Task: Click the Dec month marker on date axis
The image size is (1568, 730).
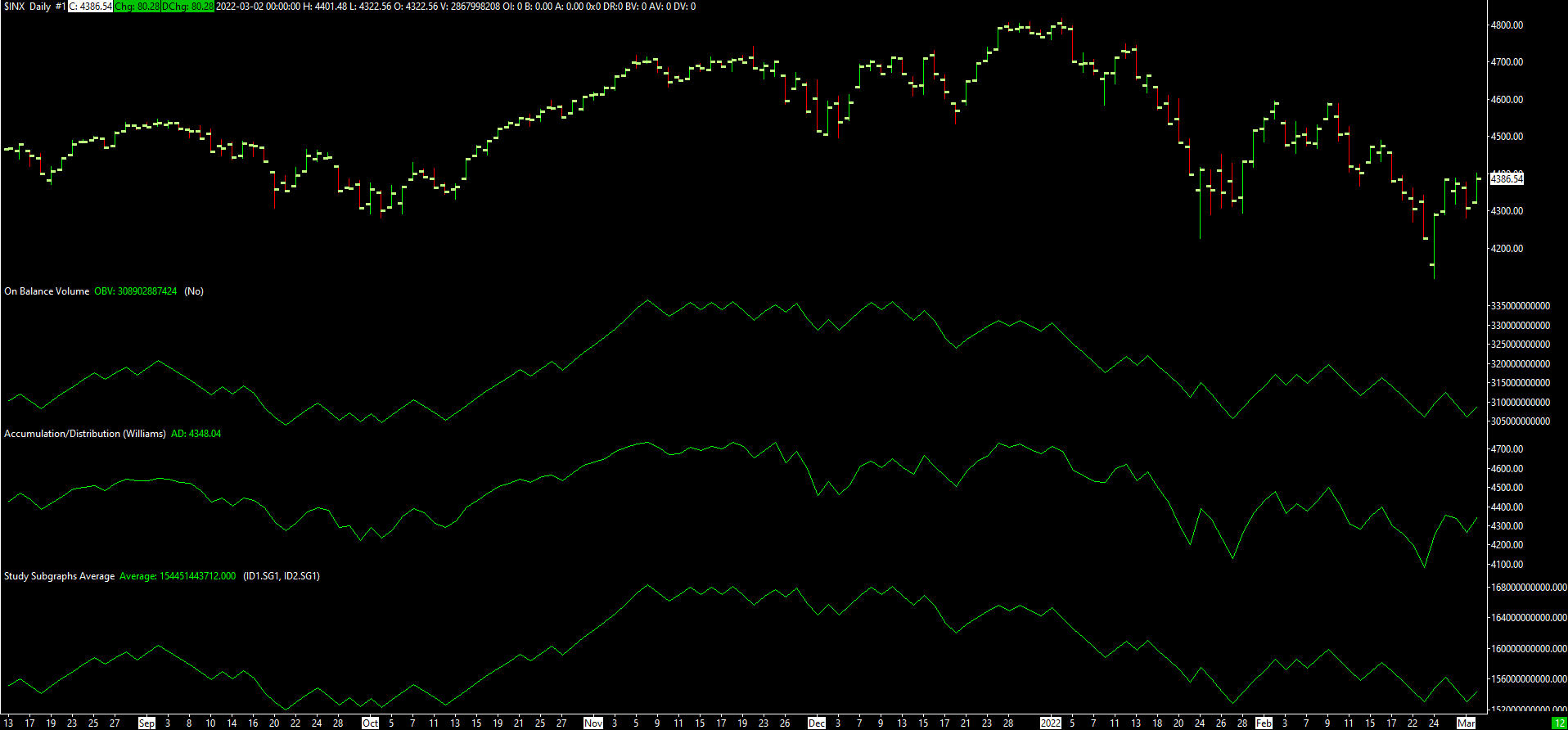Action: coord(817,723)
